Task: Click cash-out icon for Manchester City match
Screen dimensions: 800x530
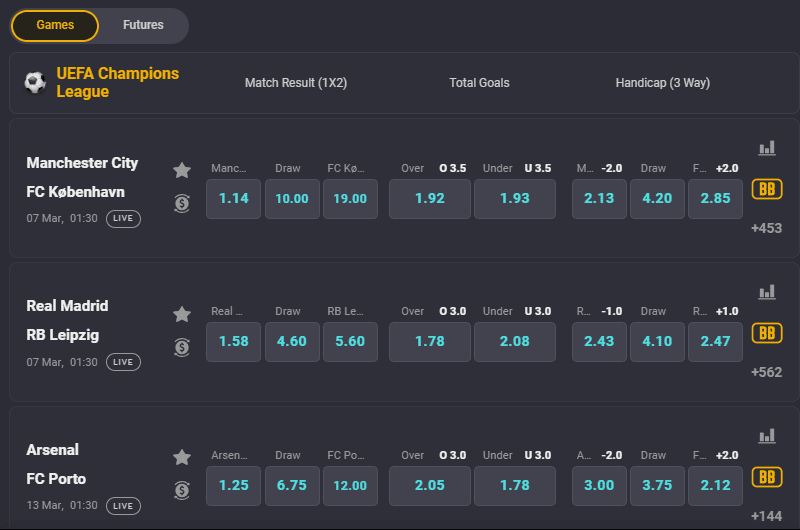Action: click(x=182, y=204)
